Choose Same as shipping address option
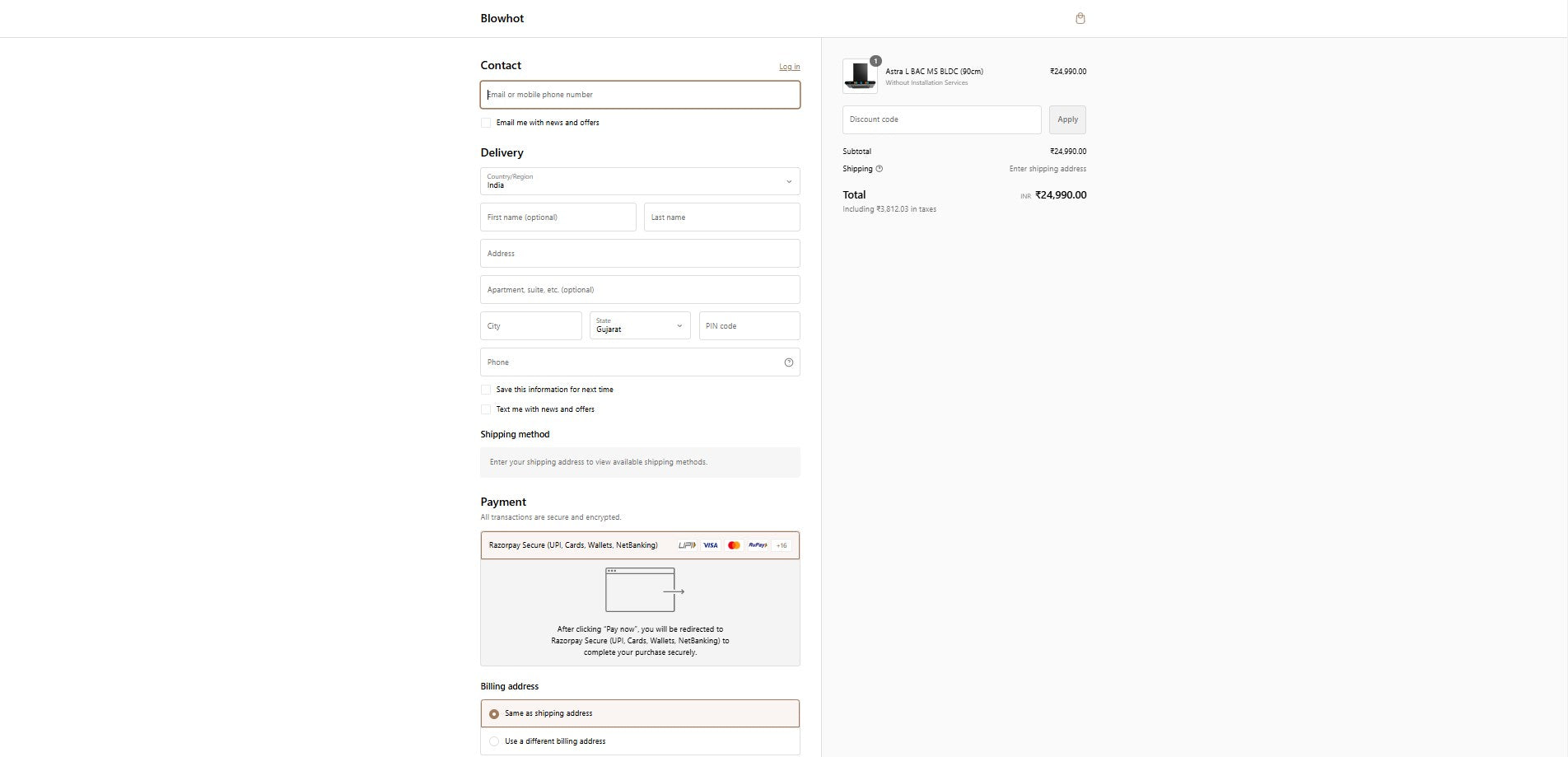 coord(494,714)
